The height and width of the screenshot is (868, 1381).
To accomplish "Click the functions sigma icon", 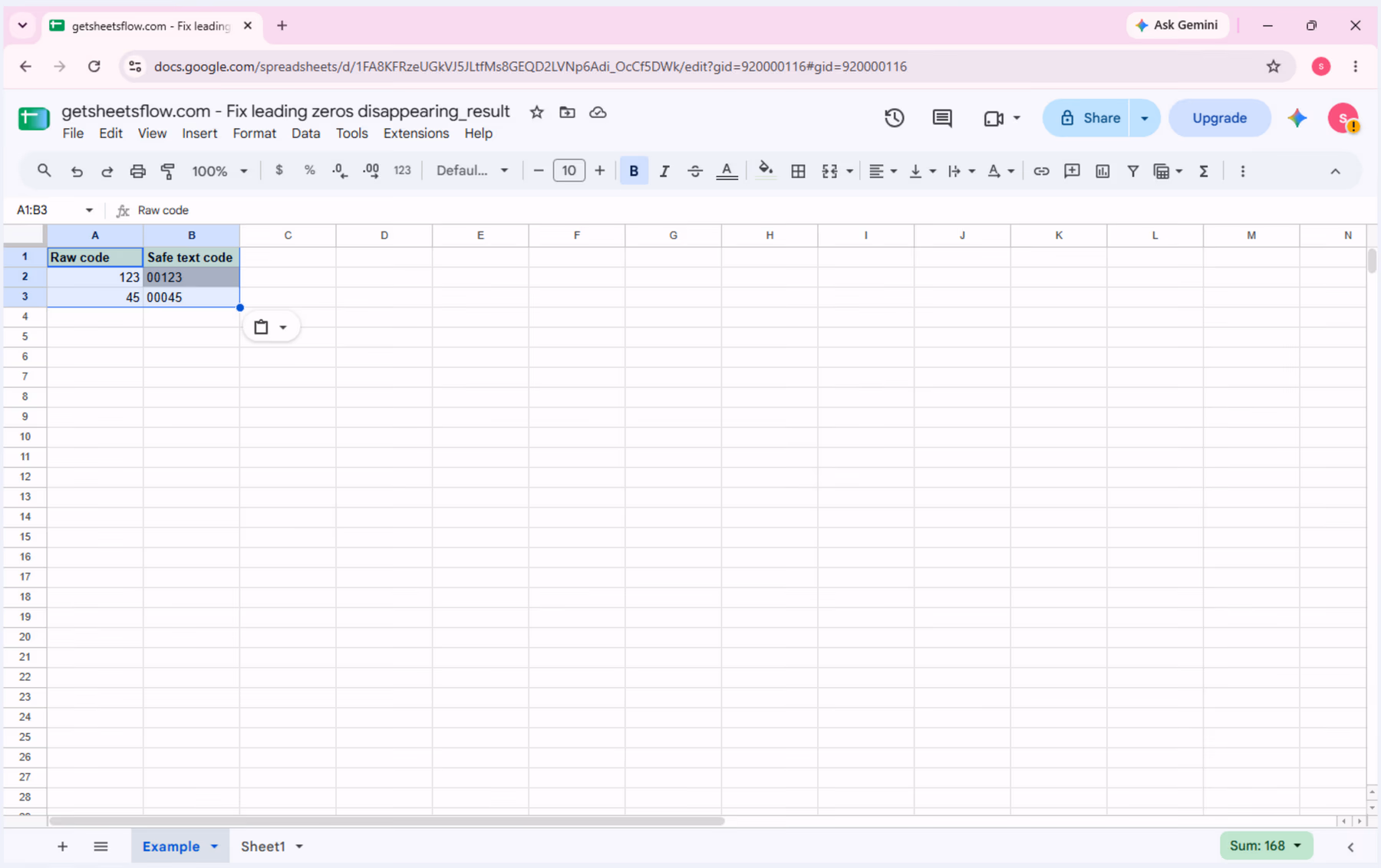I will point(1204,171).
